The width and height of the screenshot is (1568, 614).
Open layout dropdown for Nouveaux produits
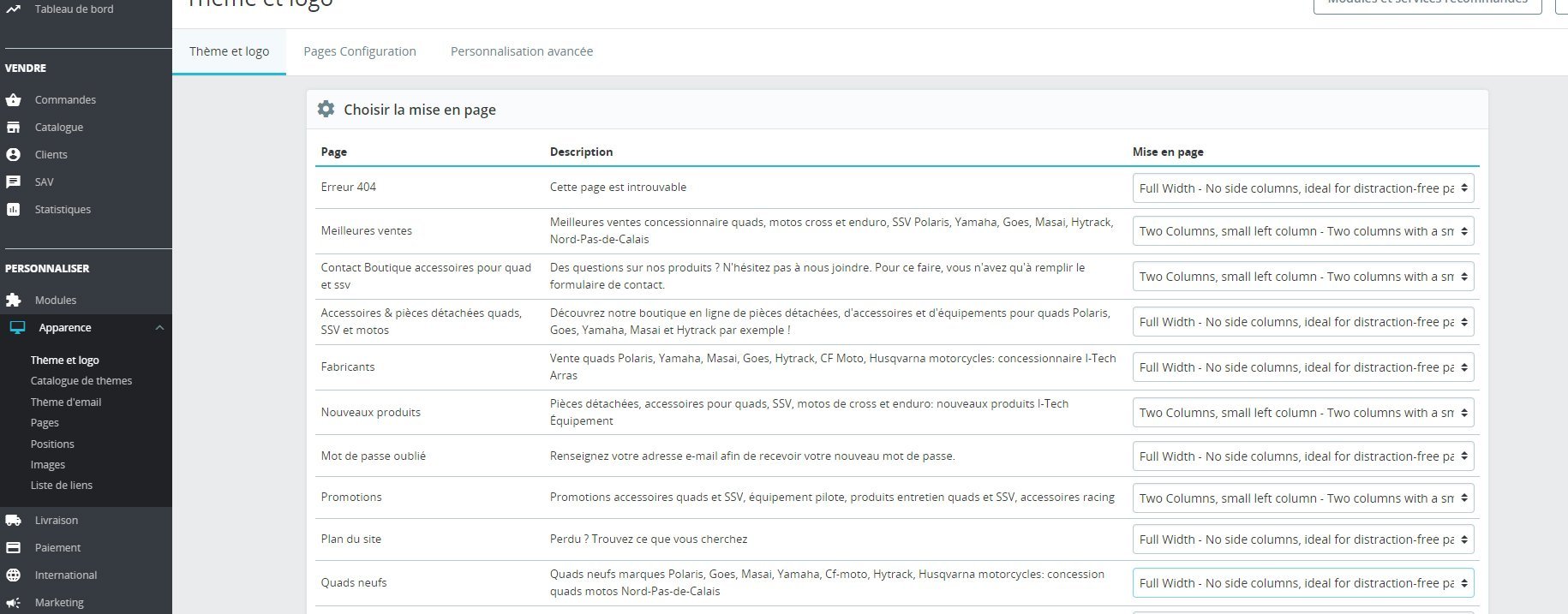pos(1303,413)
